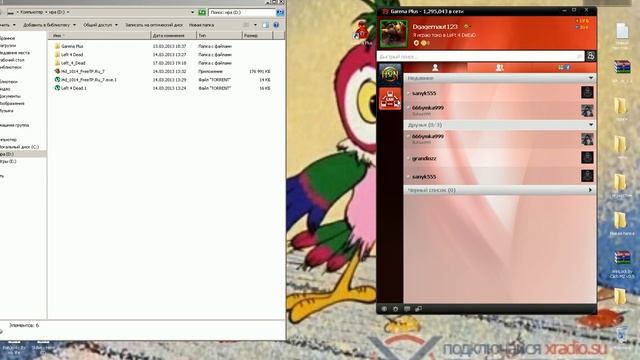Viewport: 640px width, 360px height.
Task: Click Записать на оптический диск in Explorer
Action: coord(154,25)
